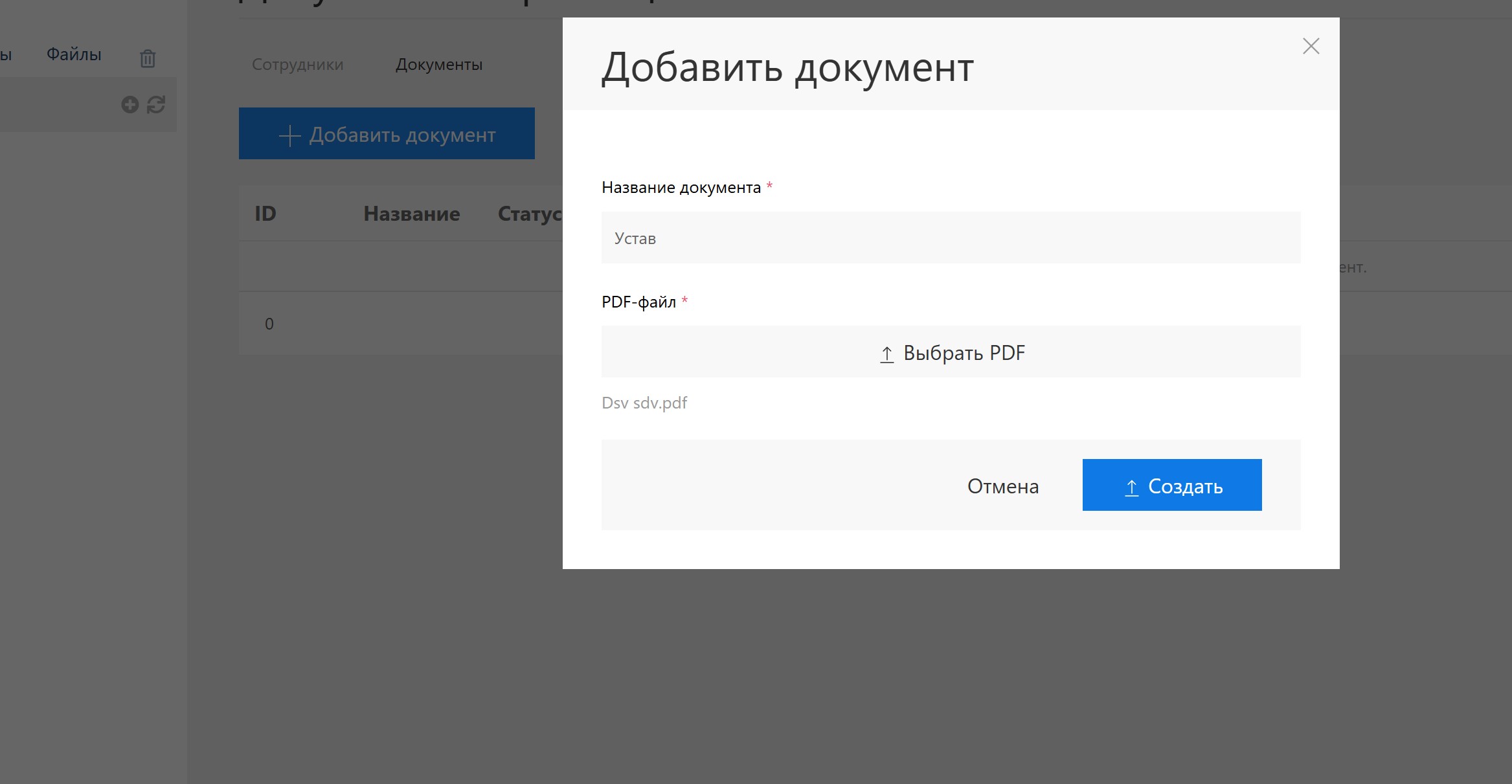Switch to the Сотрудники tab

pos(297,65)
